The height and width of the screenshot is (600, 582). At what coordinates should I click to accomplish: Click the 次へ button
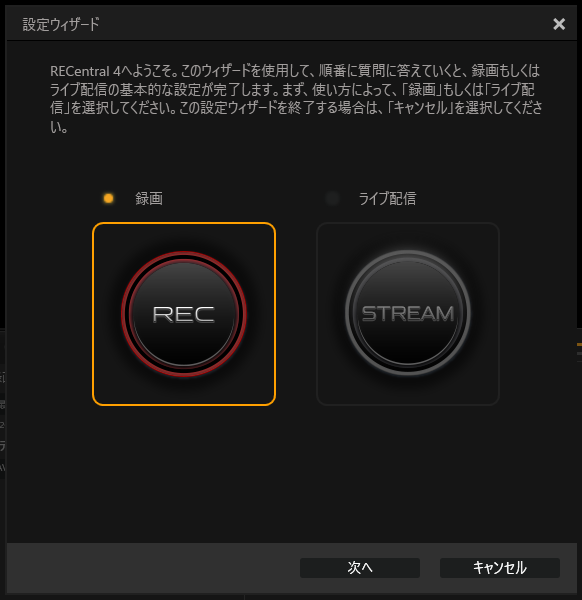360,567
